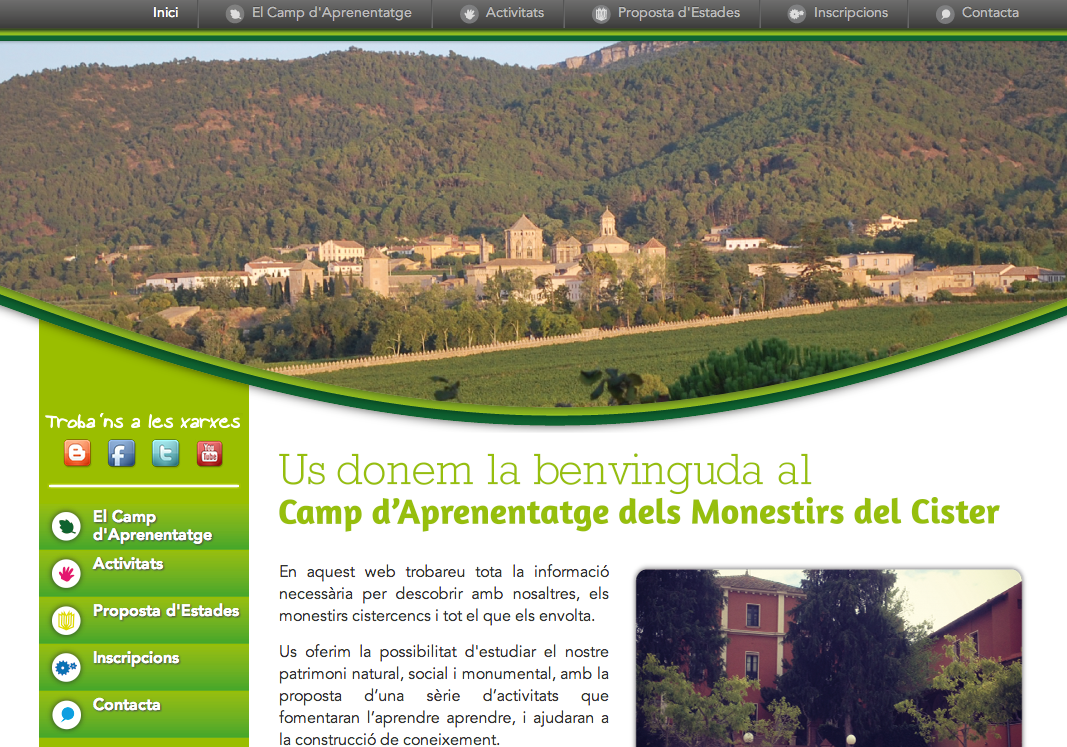Go to Activitats in the top navigation
The width and height of the screenshot is (1067, 747).
(x=514, y=13)
